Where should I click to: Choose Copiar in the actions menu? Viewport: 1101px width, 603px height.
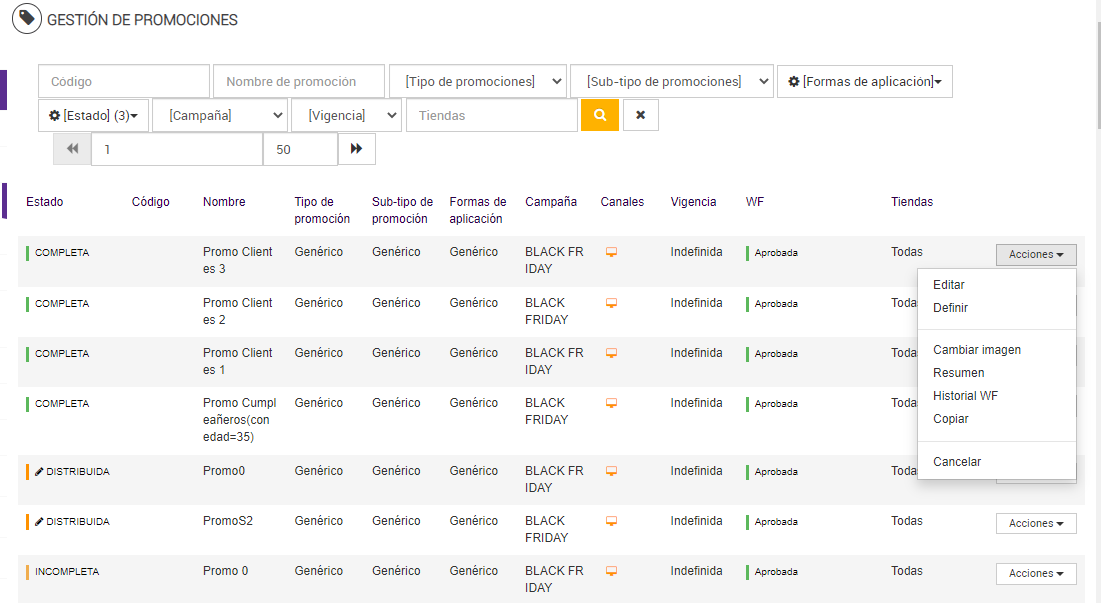[950, 419]
